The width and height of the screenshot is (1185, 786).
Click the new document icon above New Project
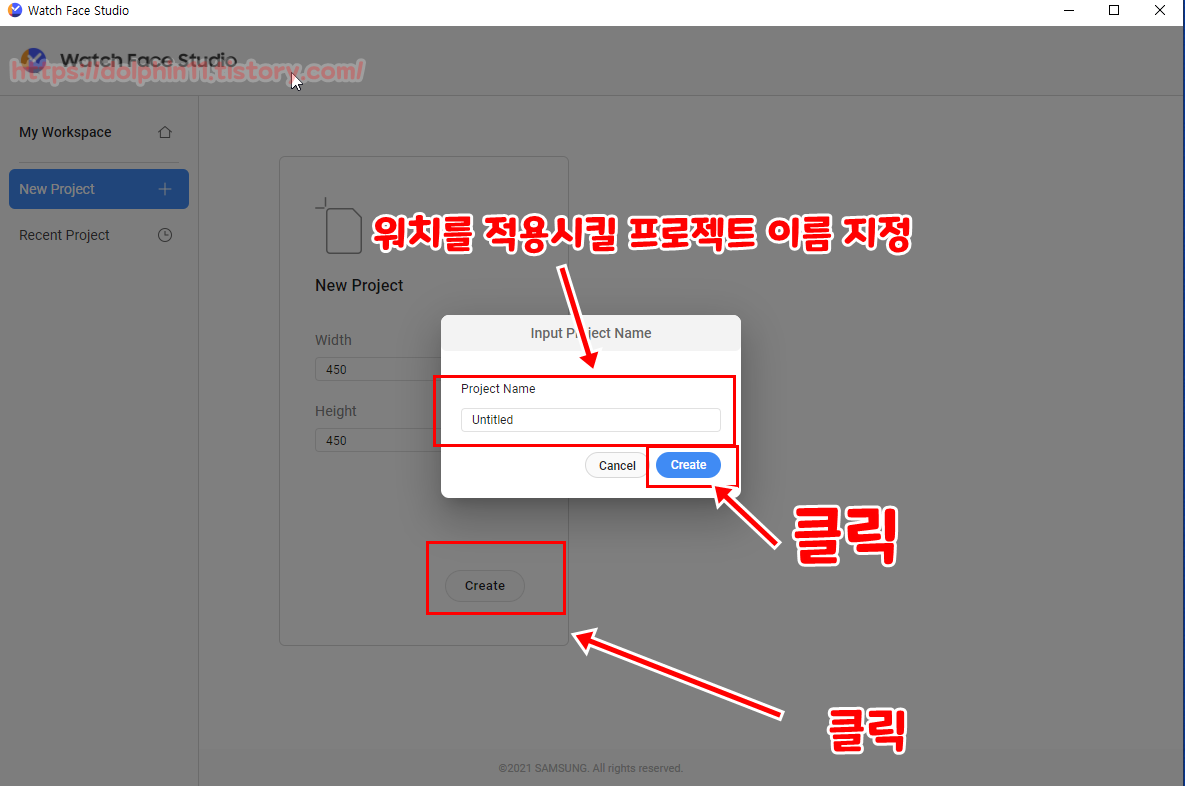[x=339, y=226]
